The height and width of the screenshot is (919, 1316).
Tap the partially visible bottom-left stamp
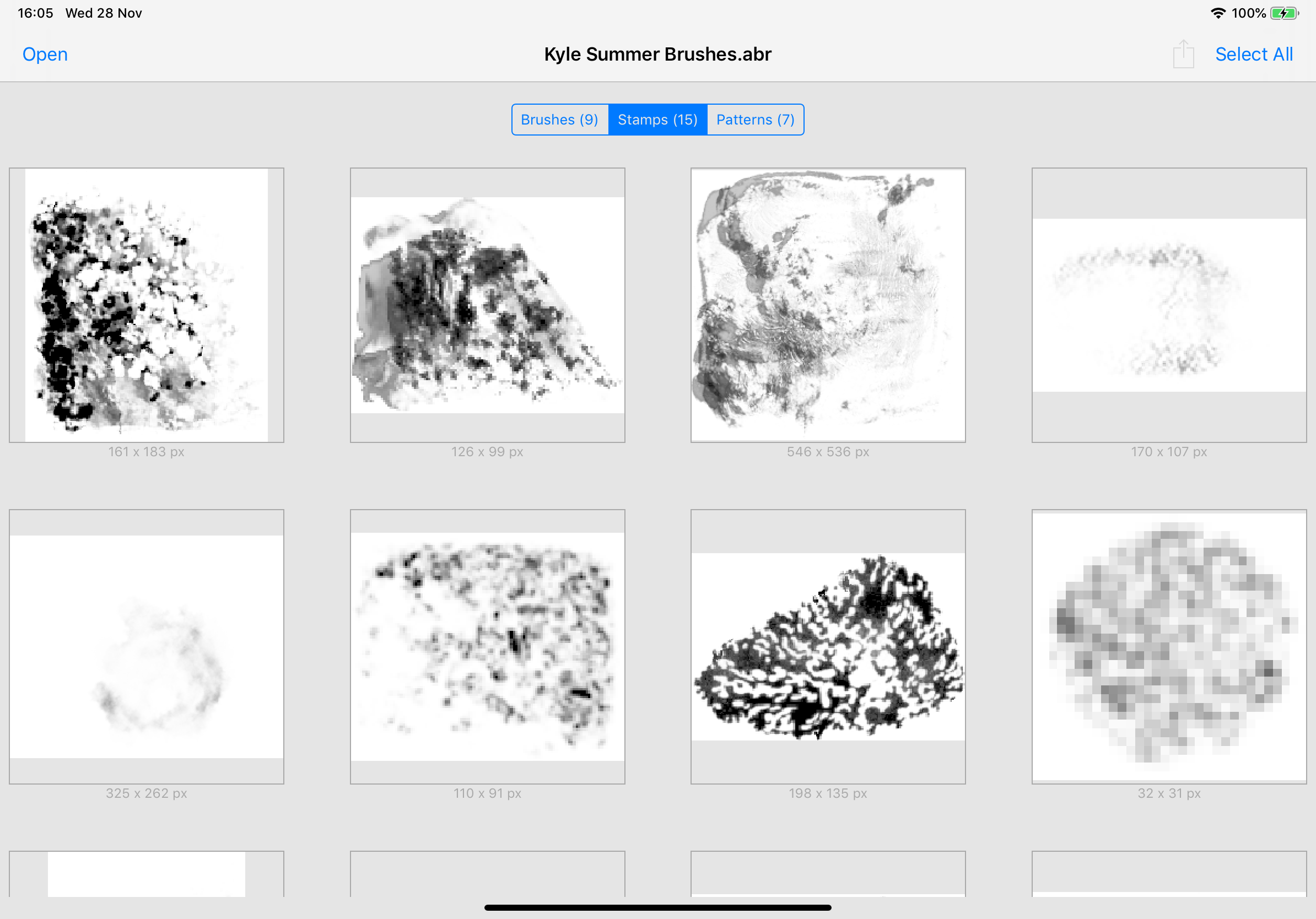(x=146, y=874)
